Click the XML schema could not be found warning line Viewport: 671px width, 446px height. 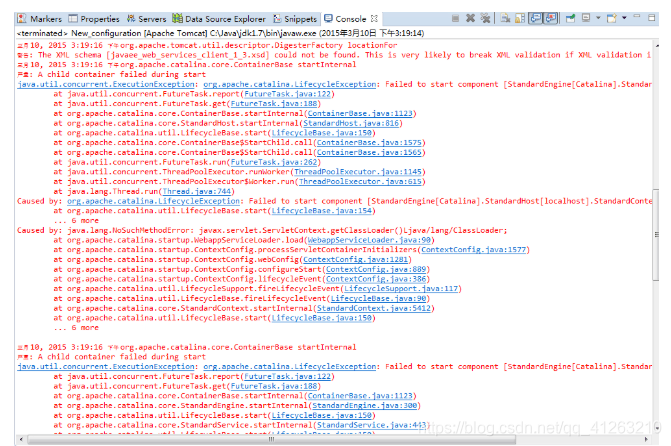334,55
